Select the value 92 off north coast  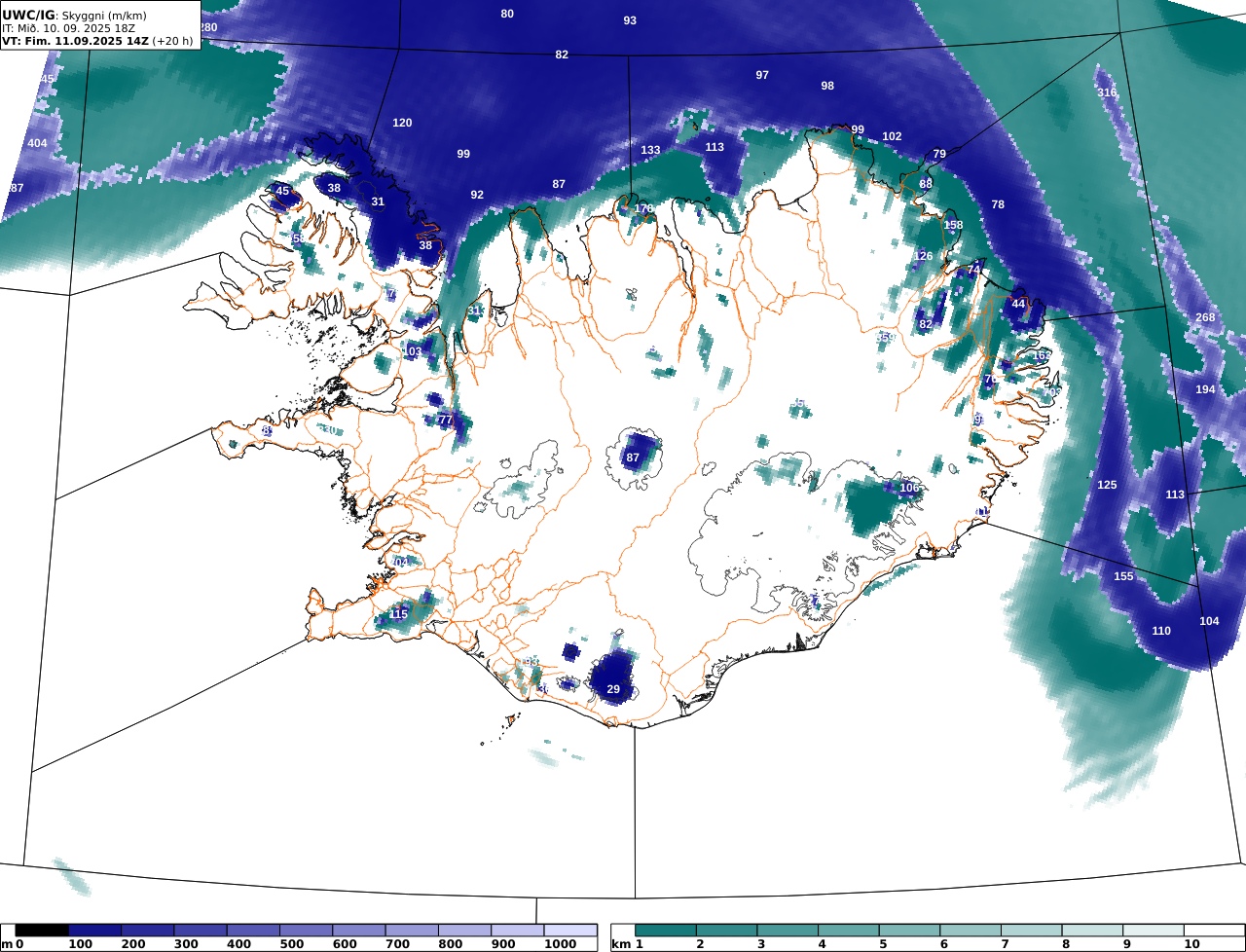coord(477,195)
